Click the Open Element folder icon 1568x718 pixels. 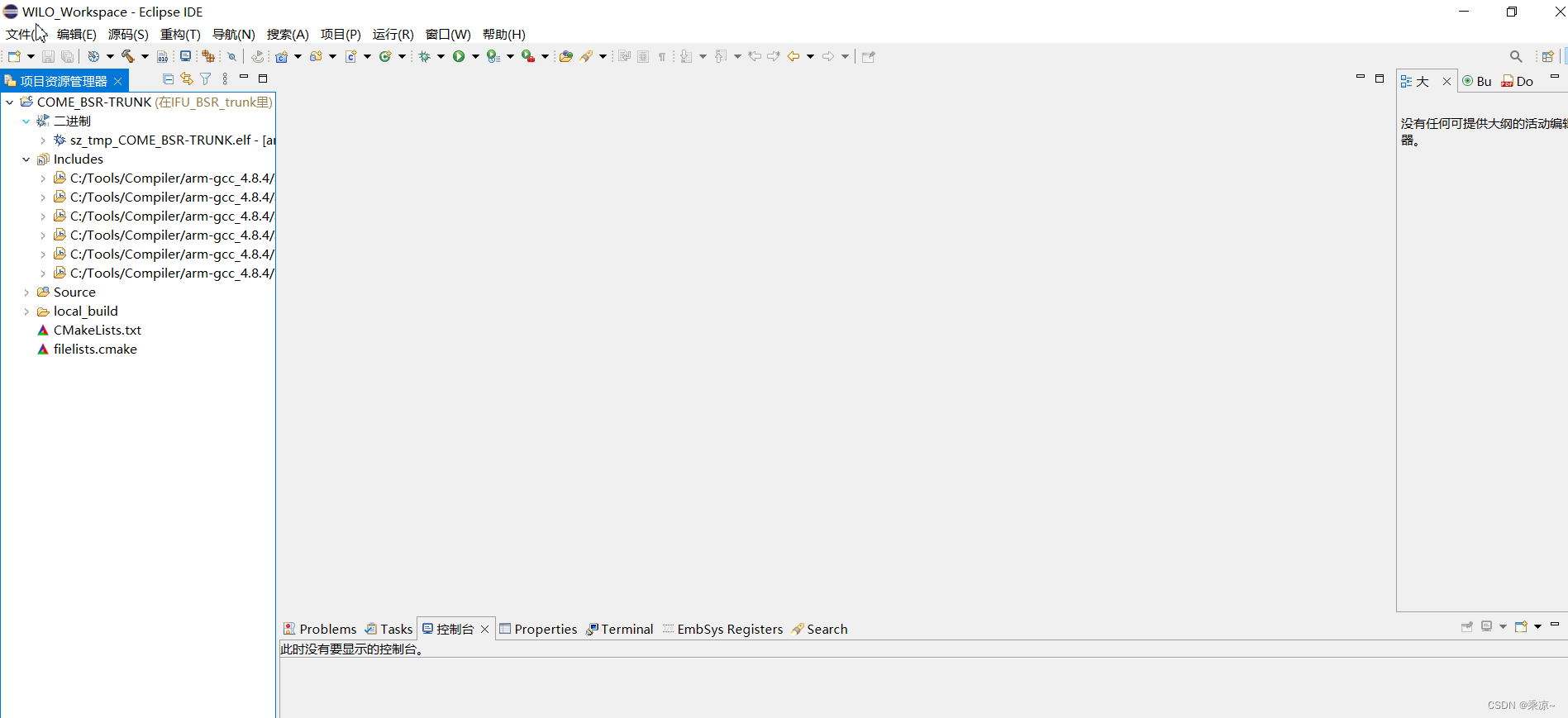(x=566, y=56)
